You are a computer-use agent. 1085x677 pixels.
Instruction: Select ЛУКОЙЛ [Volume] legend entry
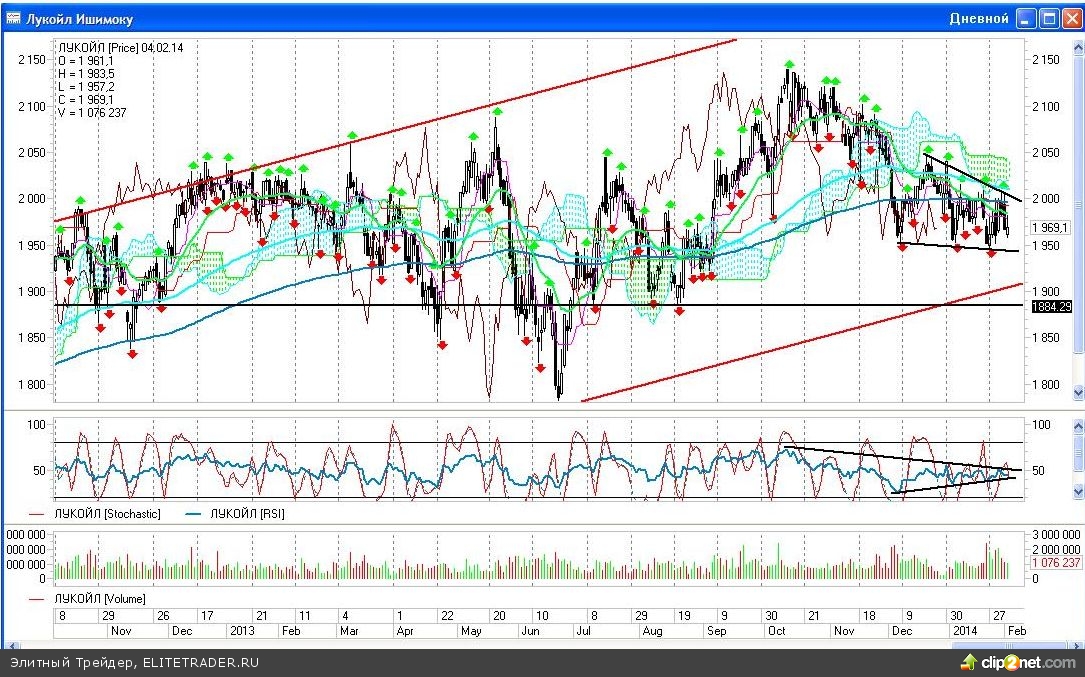click(x=90, y=598)
